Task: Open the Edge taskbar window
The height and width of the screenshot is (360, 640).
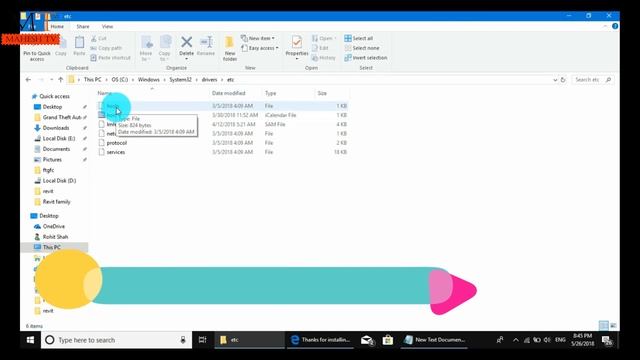Action: click(320, 340)
